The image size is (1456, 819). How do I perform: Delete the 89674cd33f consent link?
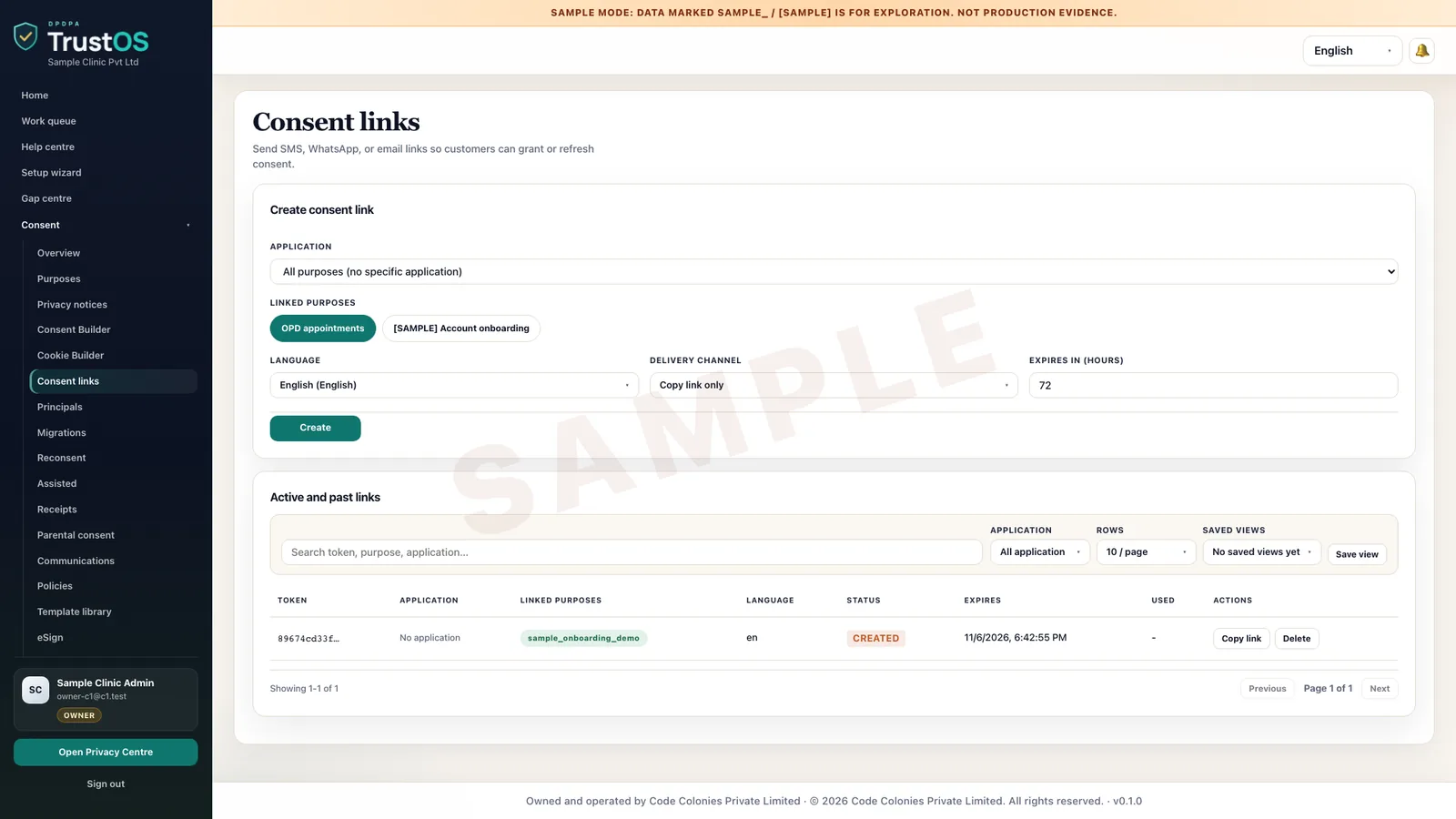pyautogui.click(x=1297, y=639)
